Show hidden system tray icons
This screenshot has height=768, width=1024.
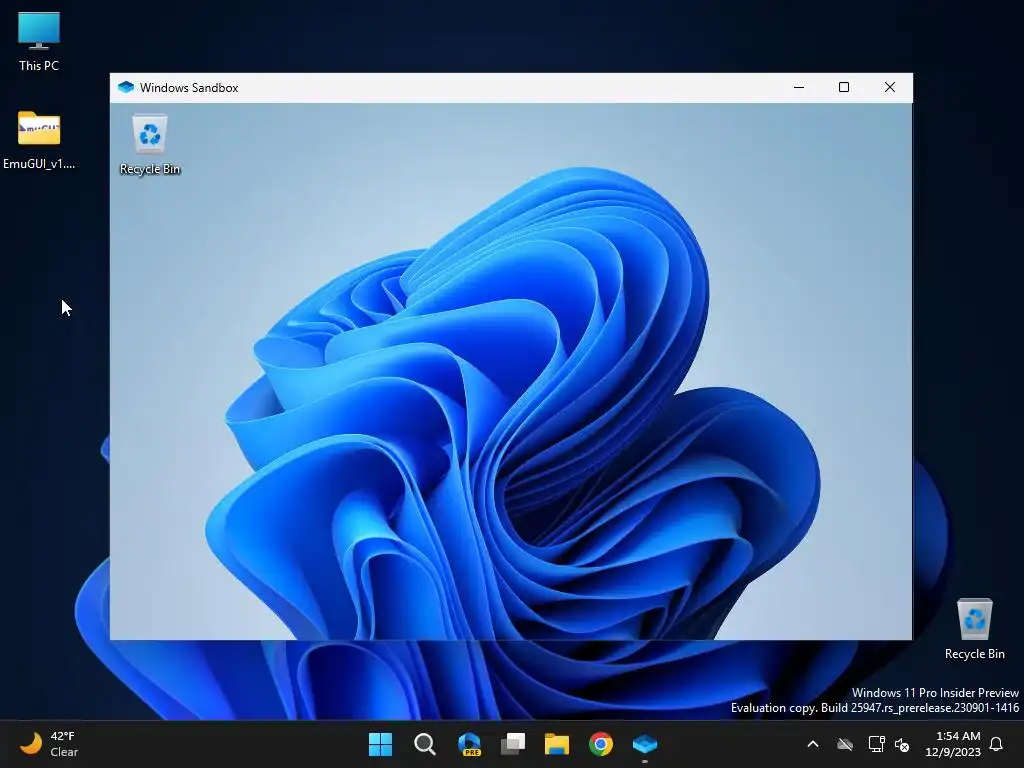click(x=813, y=744)
